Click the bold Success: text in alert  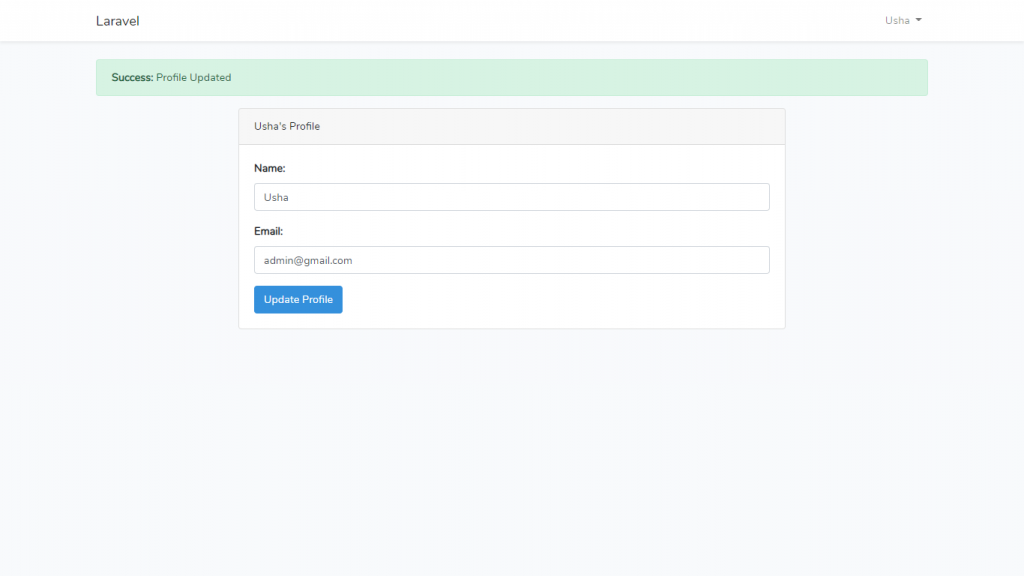point(132,77)
